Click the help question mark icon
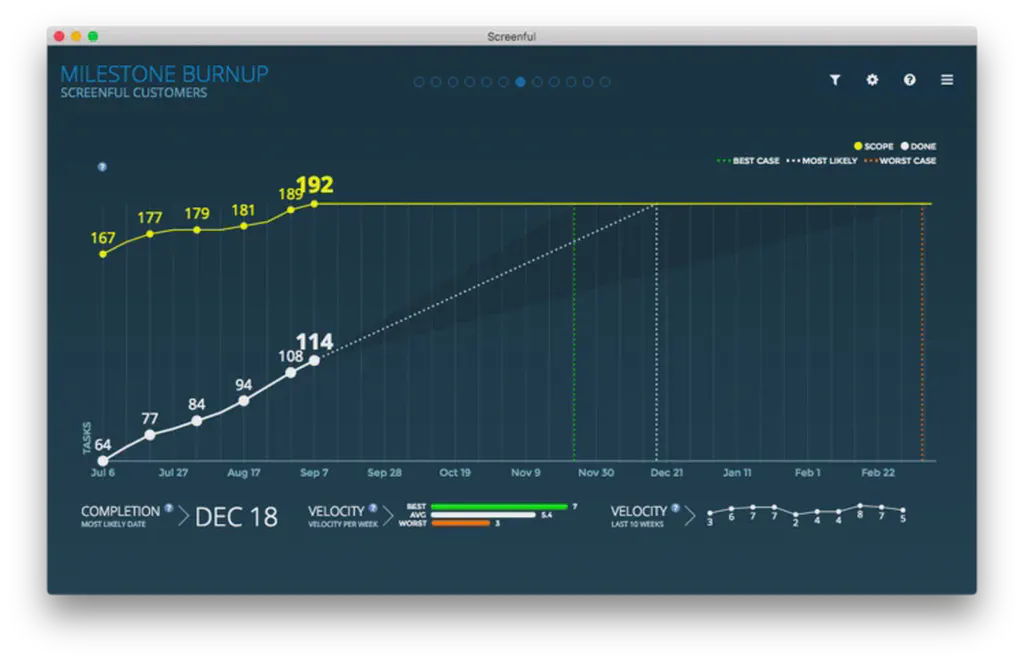Viewport: 1024px width, 662px height. (x=909, y=80)
